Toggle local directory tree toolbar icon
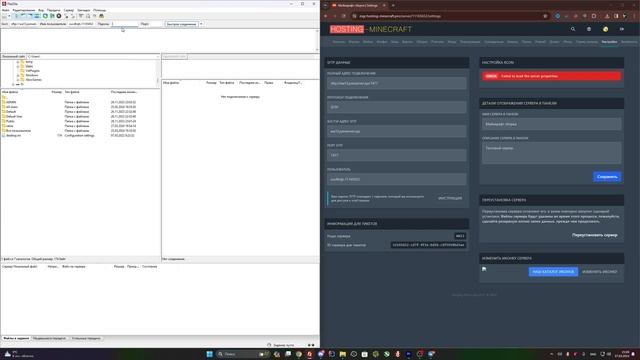 pyautogui.click(x=23, y=16)
